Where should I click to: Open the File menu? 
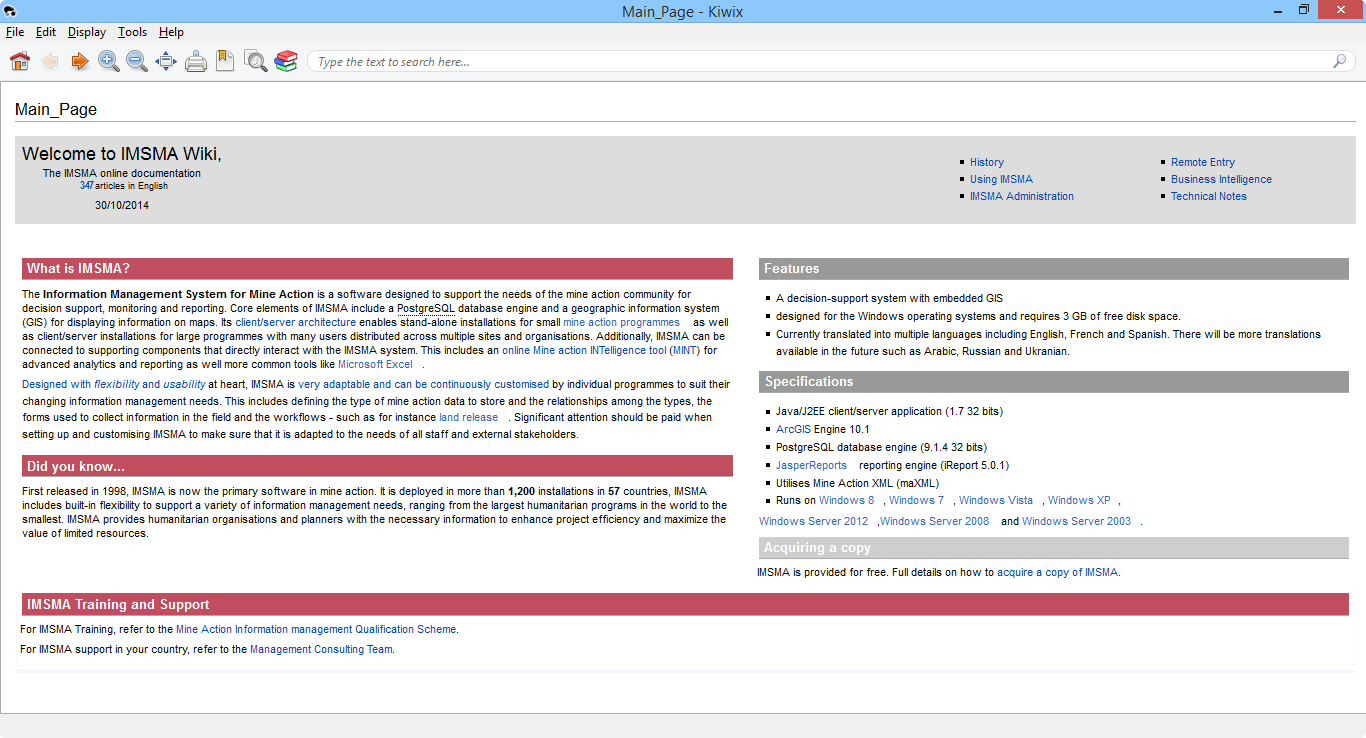(15, 32)
